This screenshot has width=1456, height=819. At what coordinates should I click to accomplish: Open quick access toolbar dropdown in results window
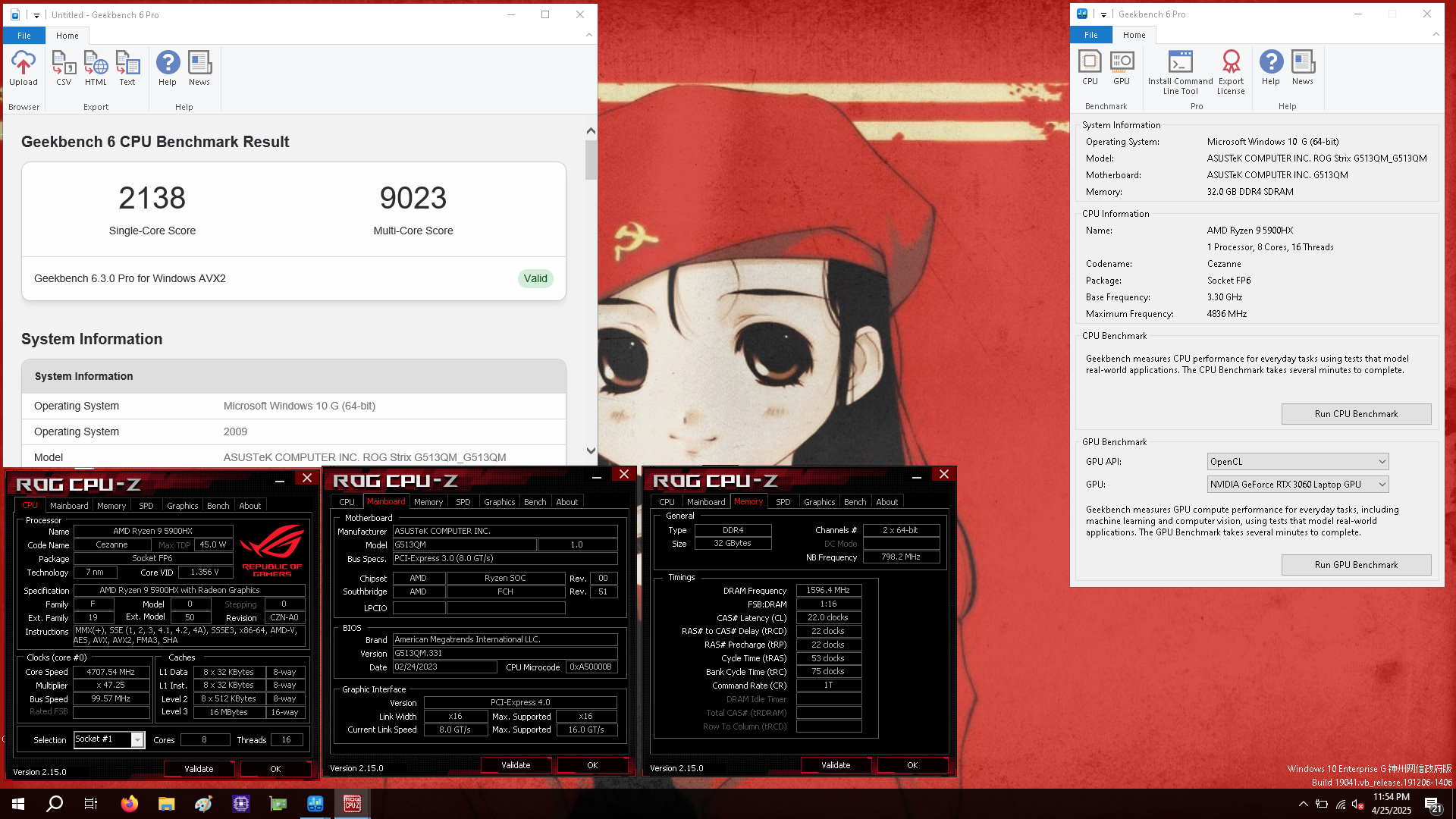(x=36, y=15)
